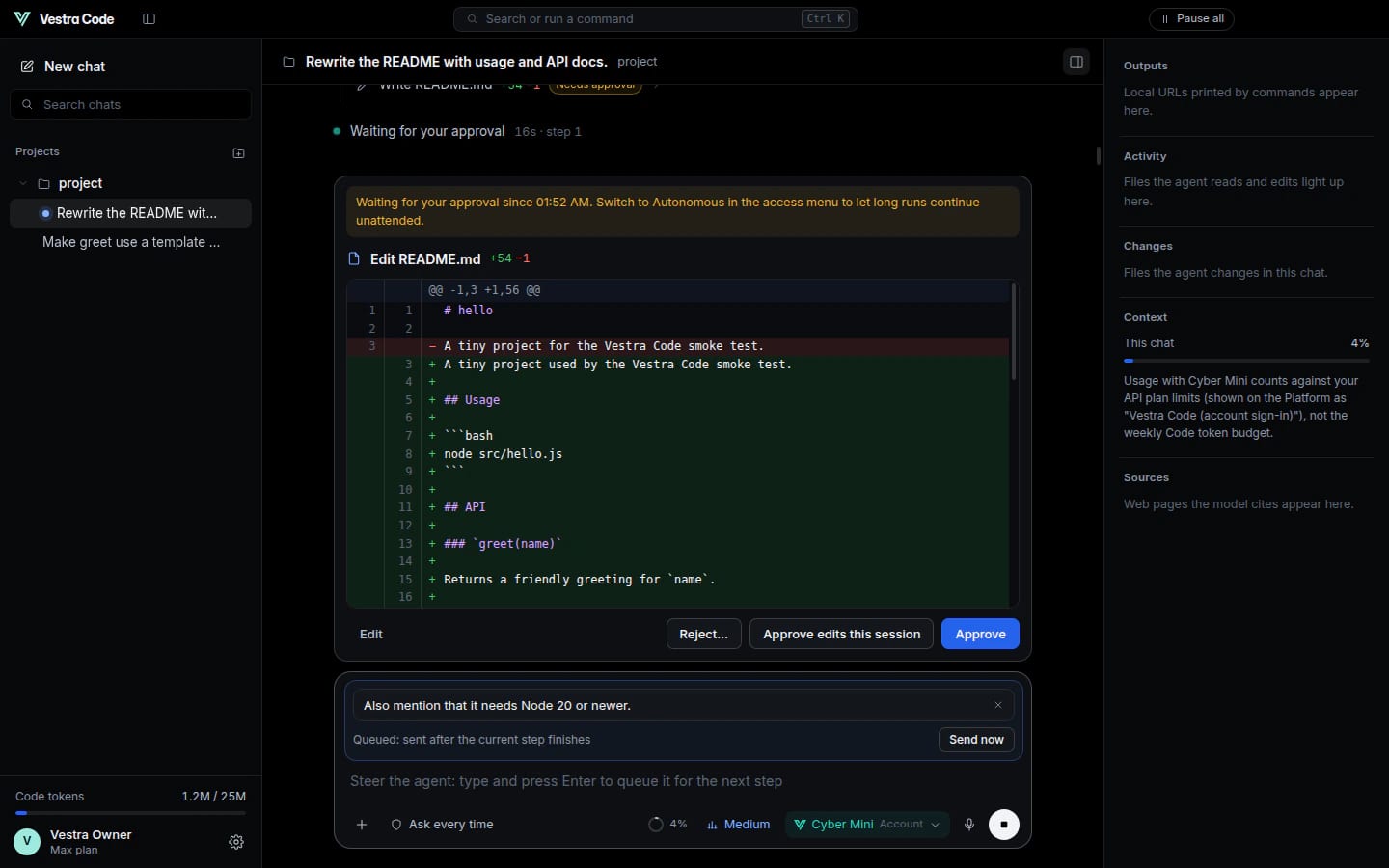This screenshot has height=868, width=1389.
Task: Click the Steer the agent message input
Action: pyautogui.click(x=682, y=781)
